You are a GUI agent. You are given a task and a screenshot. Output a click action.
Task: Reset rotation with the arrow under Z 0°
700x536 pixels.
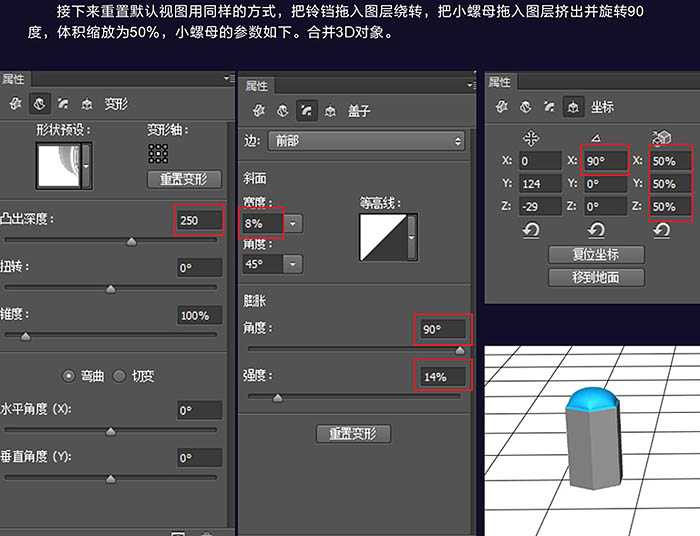[x=596, y=230]
